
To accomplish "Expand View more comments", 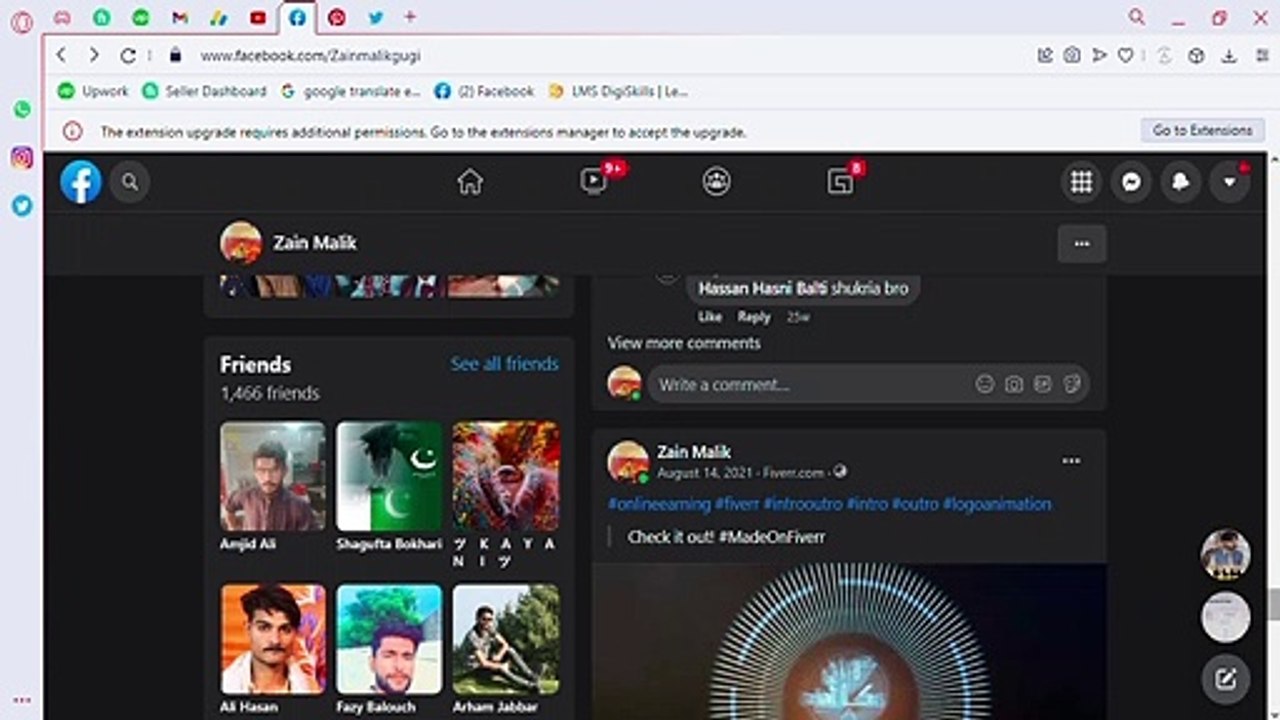I will pyautogui.click(x=684, y=343).
